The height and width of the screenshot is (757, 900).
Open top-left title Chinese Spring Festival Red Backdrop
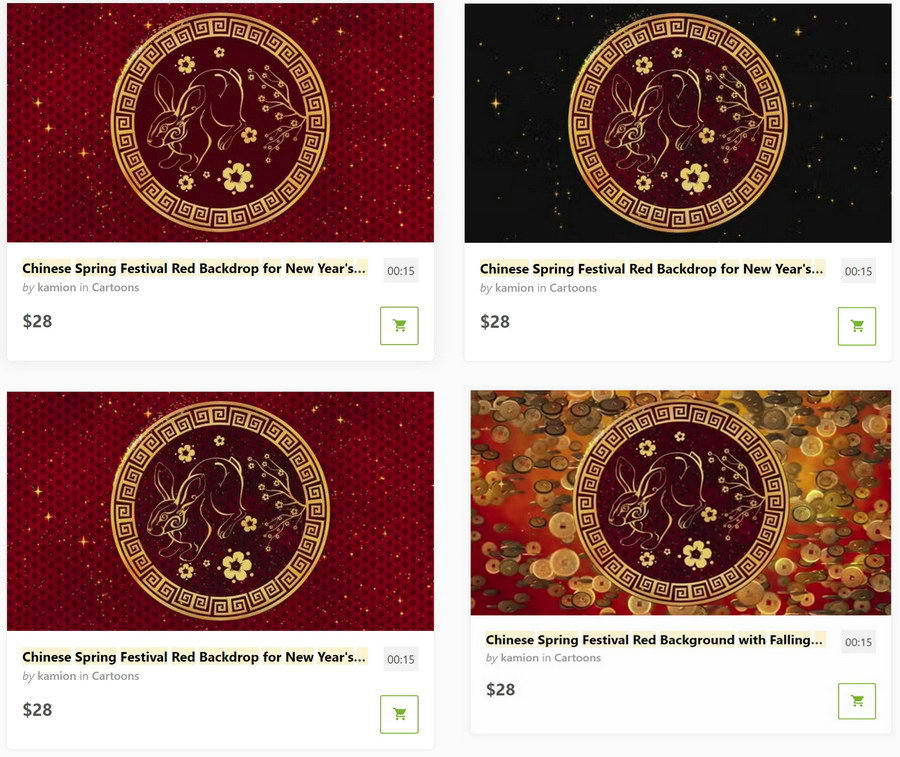[x=194, y=268]
